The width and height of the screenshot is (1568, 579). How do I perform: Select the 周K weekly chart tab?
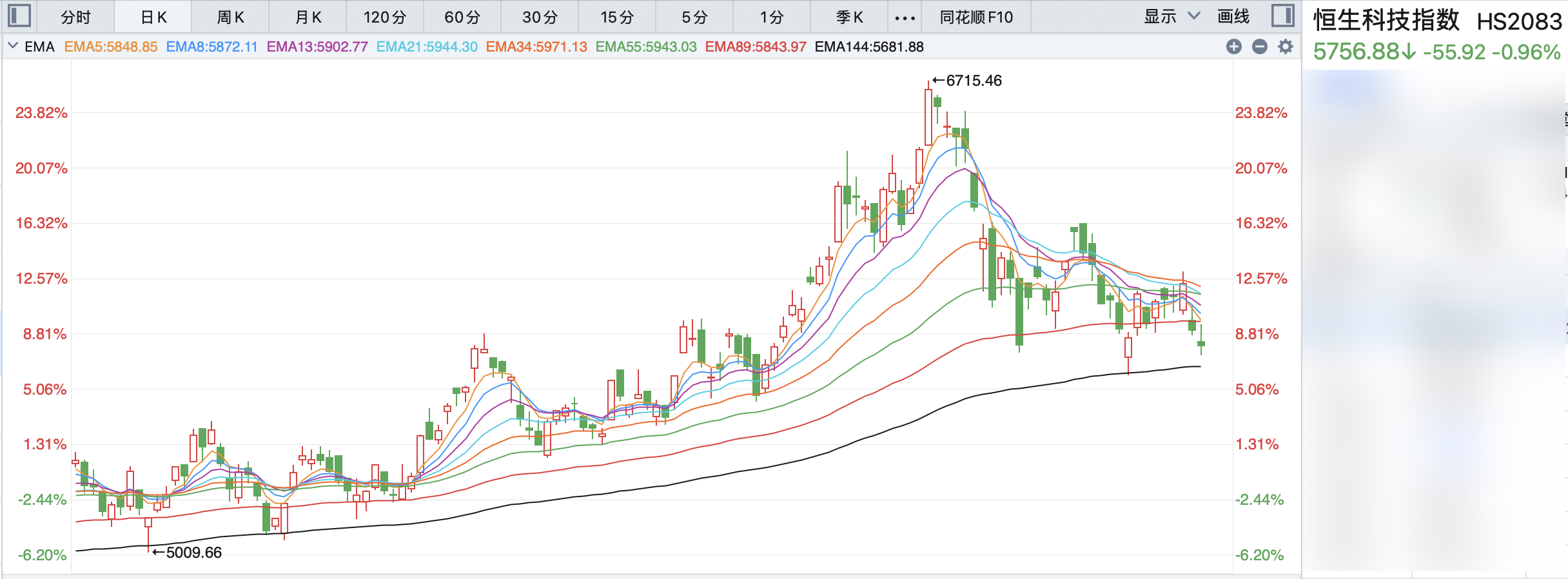(x=230, y=17)
